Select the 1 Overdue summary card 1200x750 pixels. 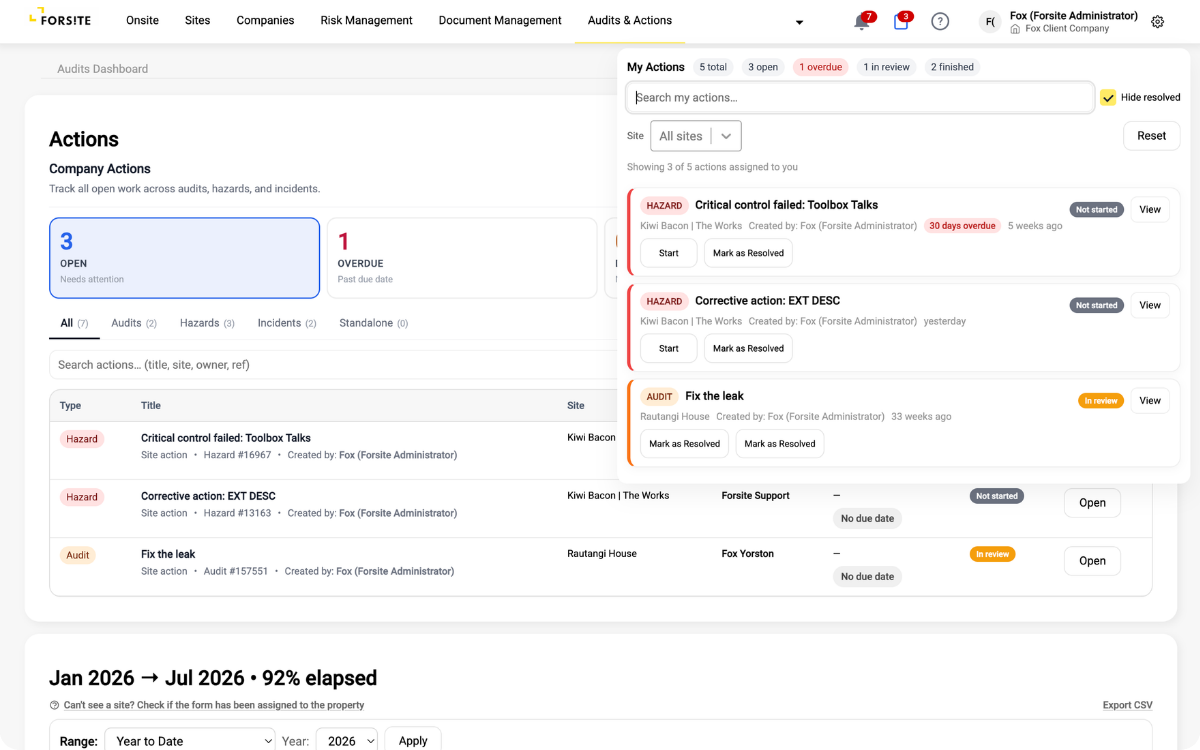(462, 258)
